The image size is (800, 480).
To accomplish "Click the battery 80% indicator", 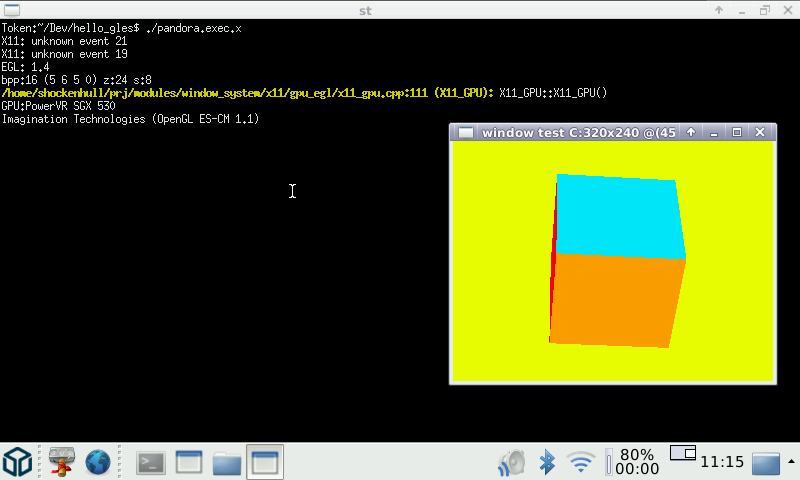I will pyautogui.click(x=635, y=461).
